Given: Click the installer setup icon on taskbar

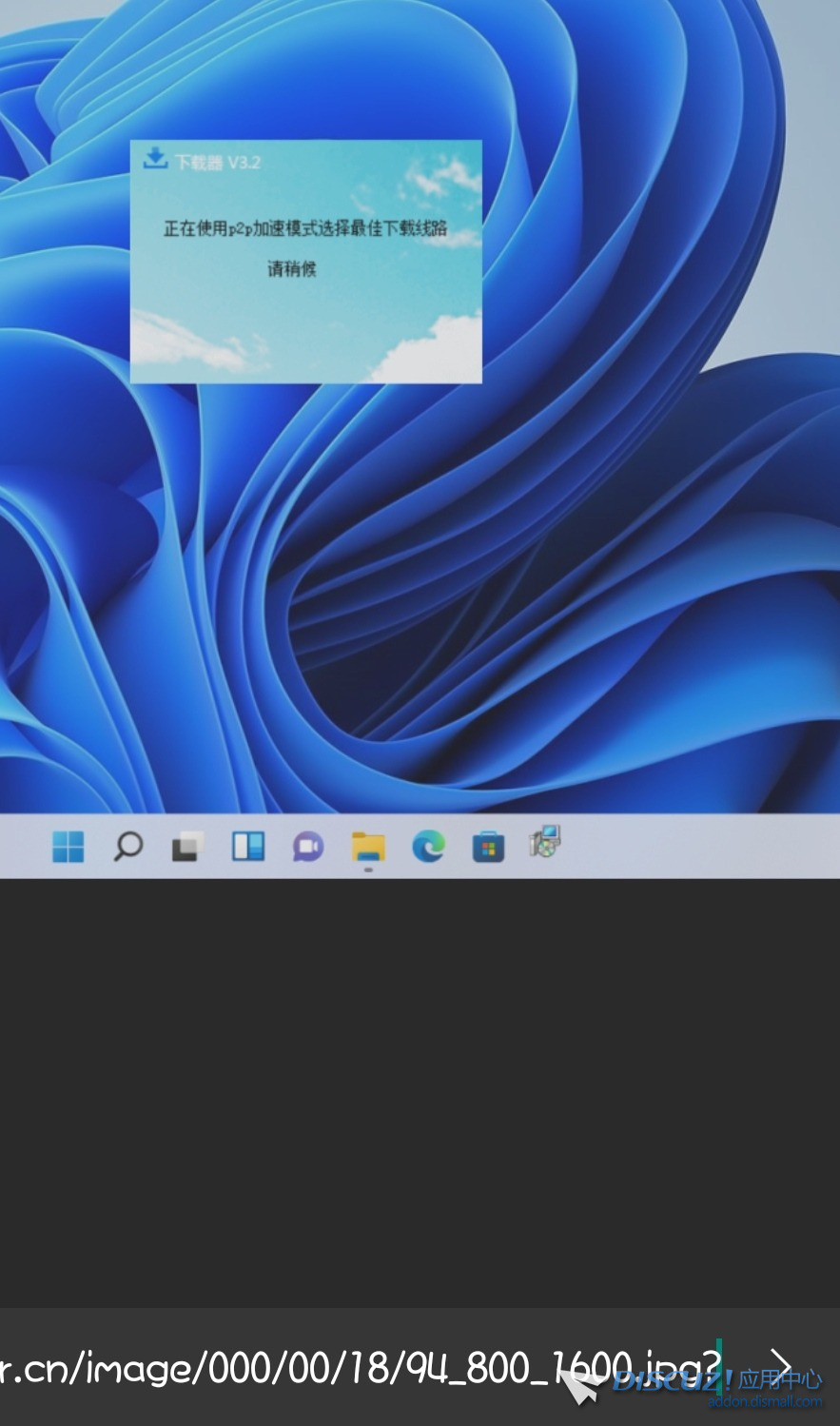Looking at the screenshot, I should point(546,842).
